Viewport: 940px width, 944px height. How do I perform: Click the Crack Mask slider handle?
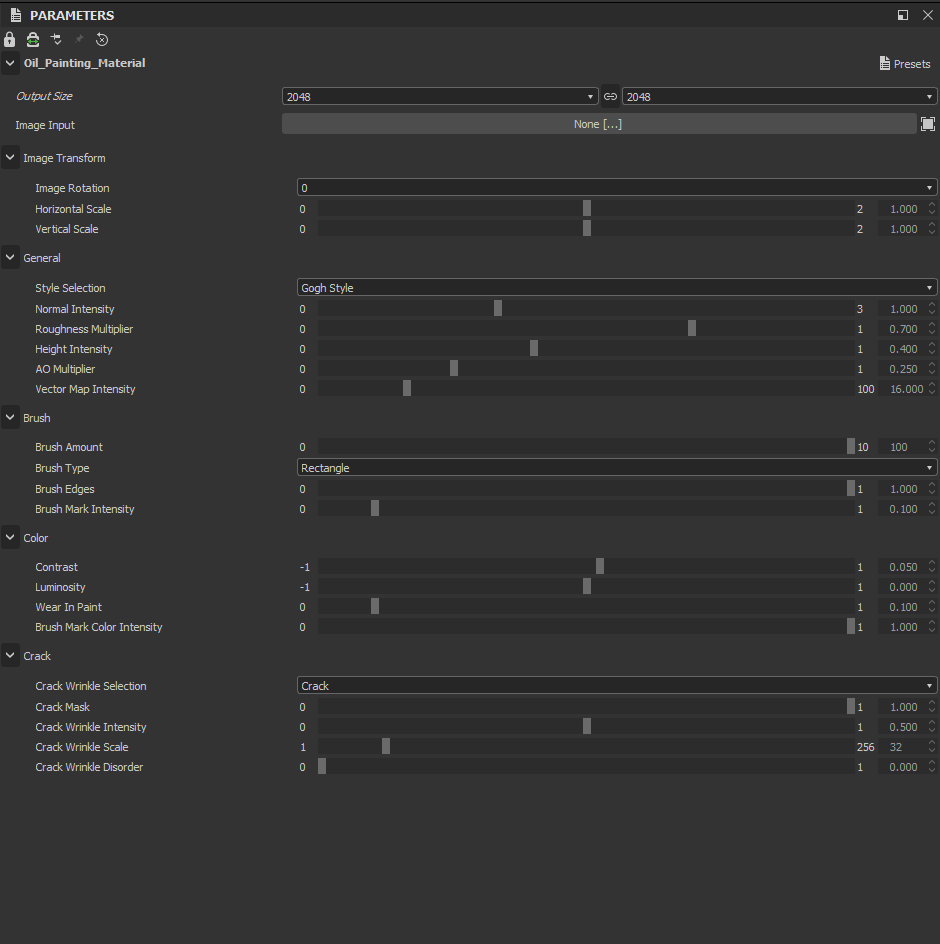851,706
